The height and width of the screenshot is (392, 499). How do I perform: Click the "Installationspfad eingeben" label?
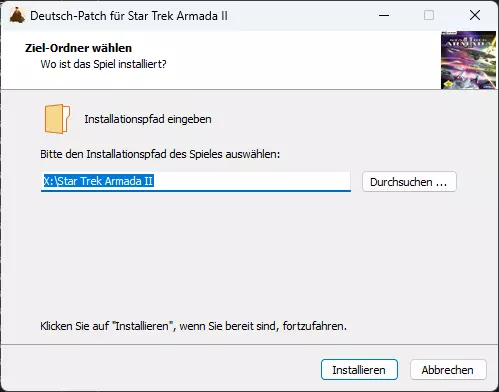tap(148, 119)
